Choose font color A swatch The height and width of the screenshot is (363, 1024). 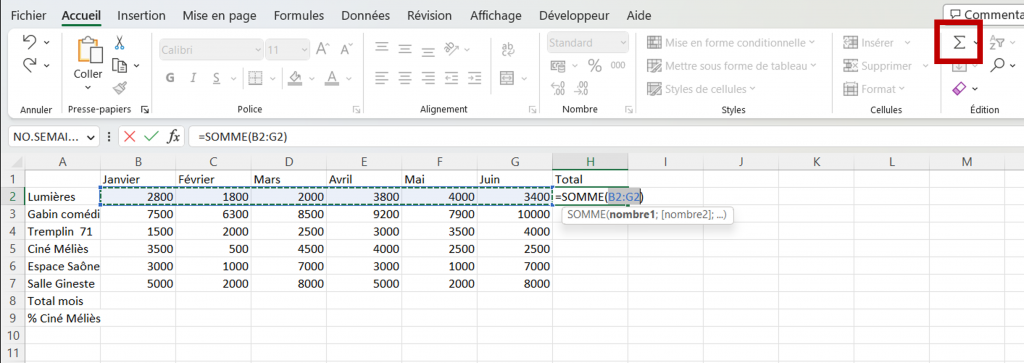point(332,78)
